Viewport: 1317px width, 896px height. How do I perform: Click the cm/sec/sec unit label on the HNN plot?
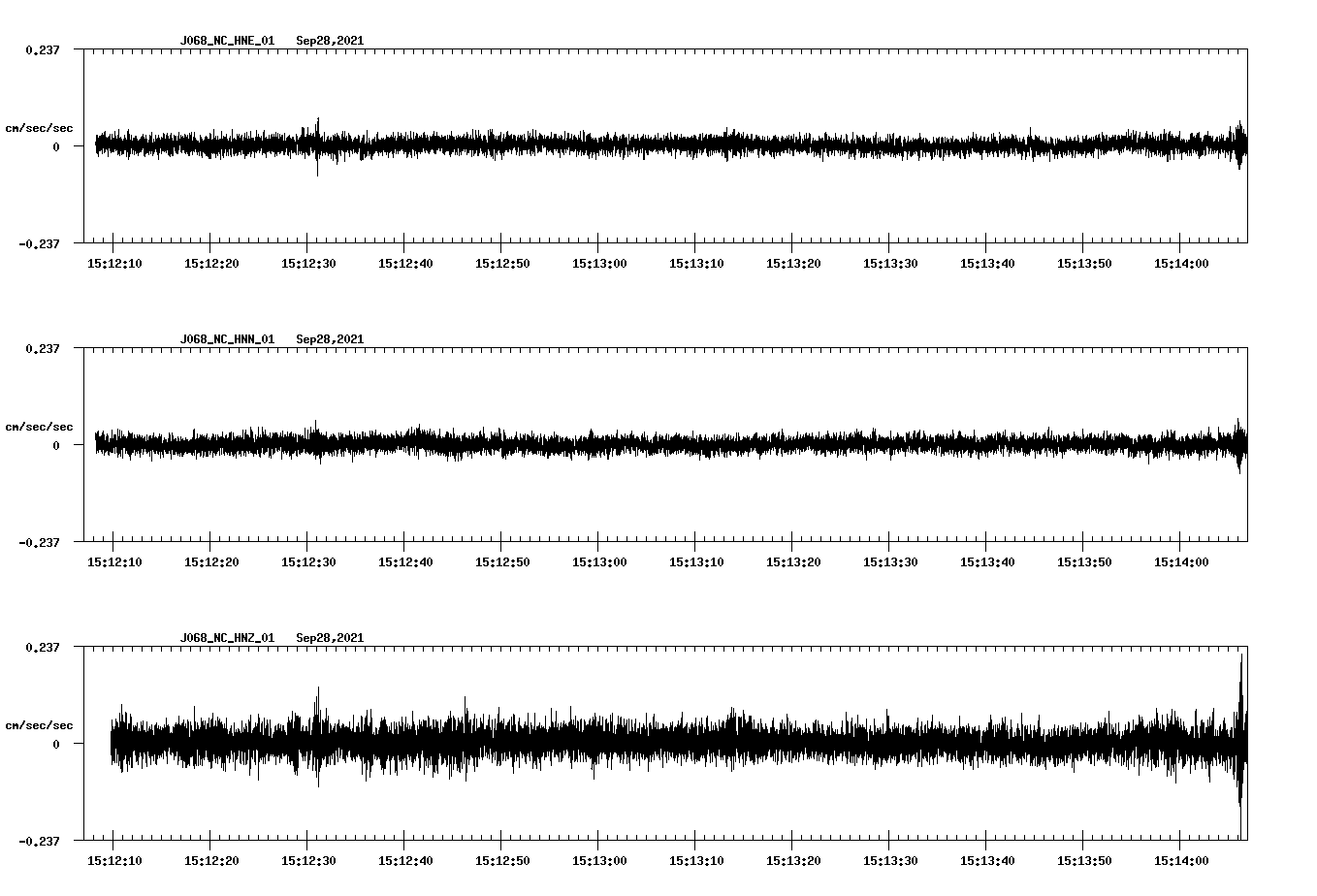tap(39, 427)
